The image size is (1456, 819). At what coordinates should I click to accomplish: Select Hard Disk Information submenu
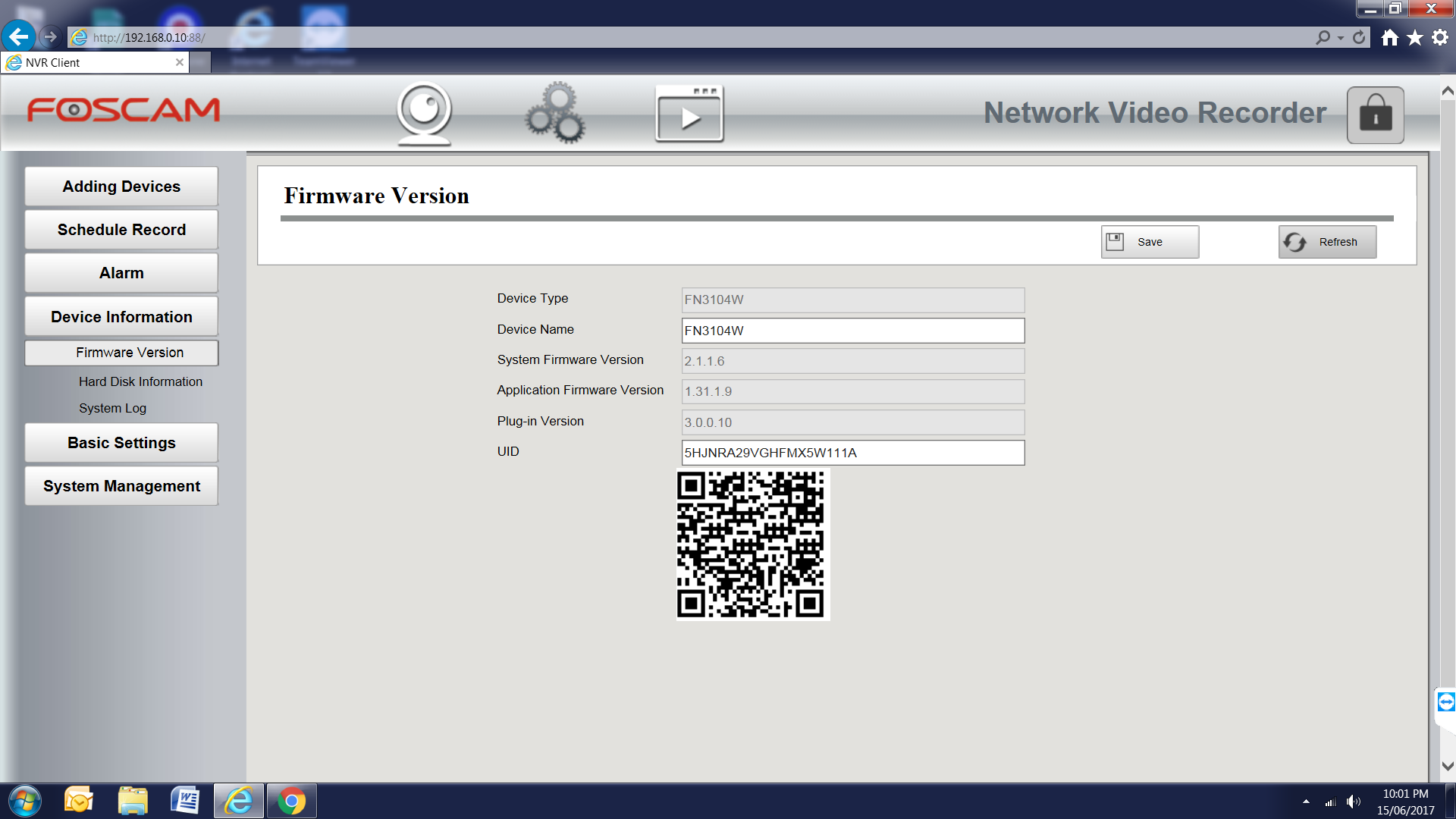click(140, 381)
